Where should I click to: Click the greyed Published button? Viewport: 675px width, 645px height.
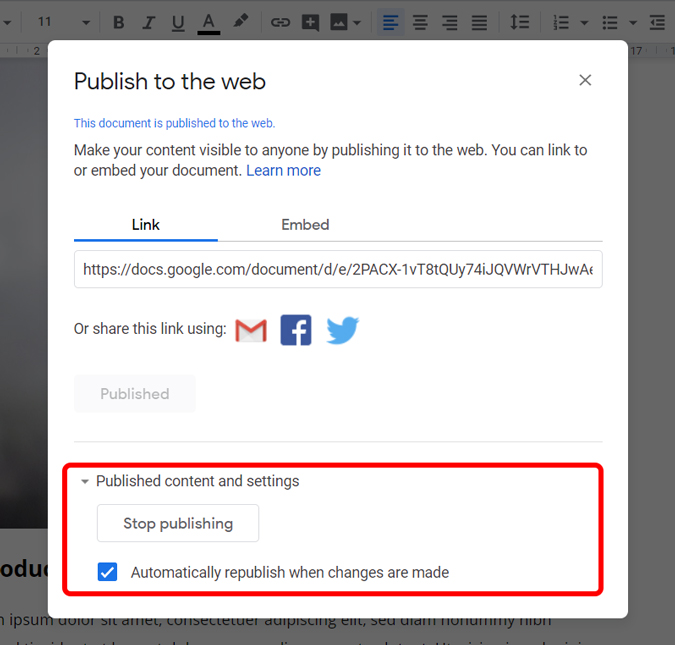pos(135,394)
